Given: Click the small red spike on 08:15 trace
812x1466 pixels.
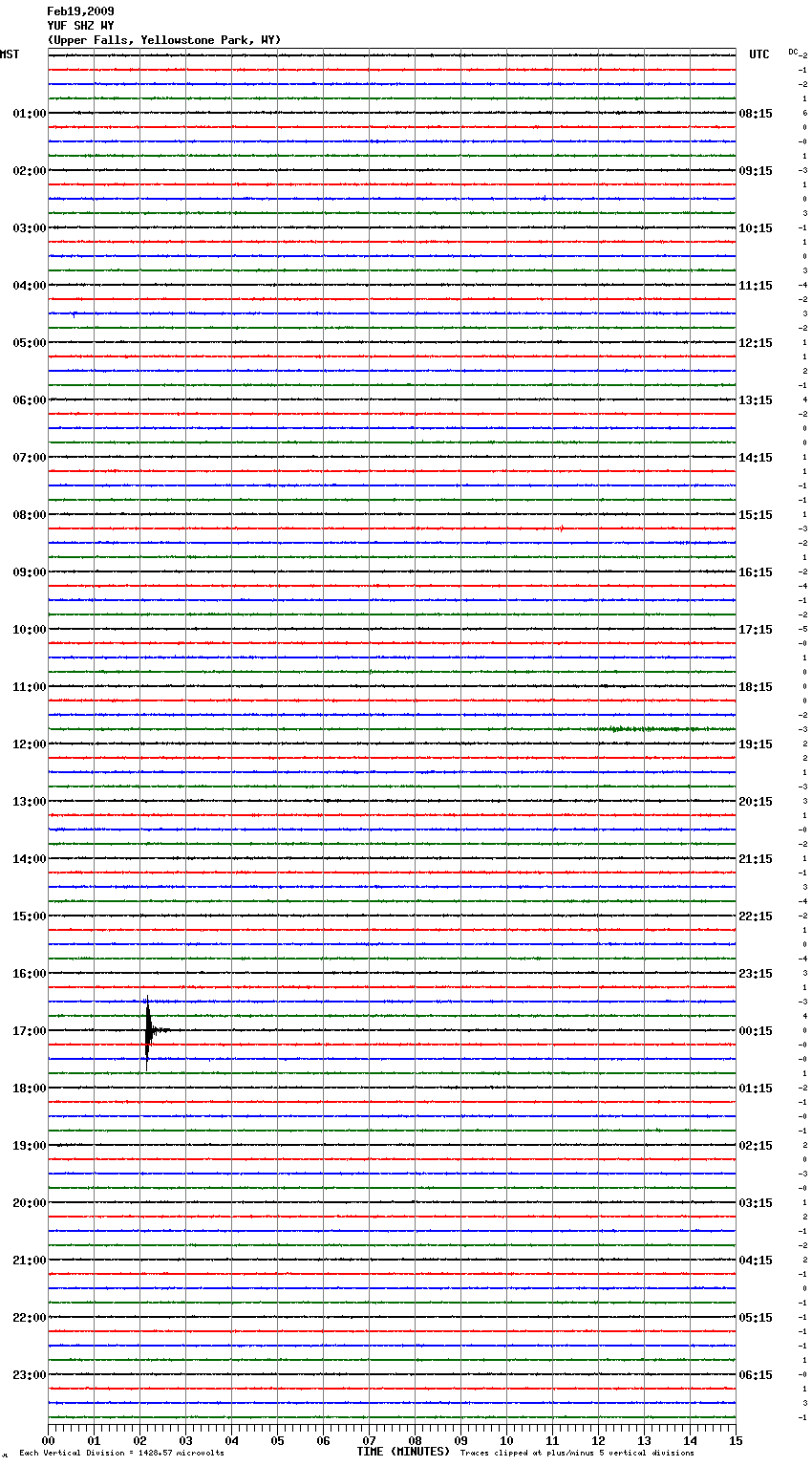Looking at the screenshot, I should point(561,528).
